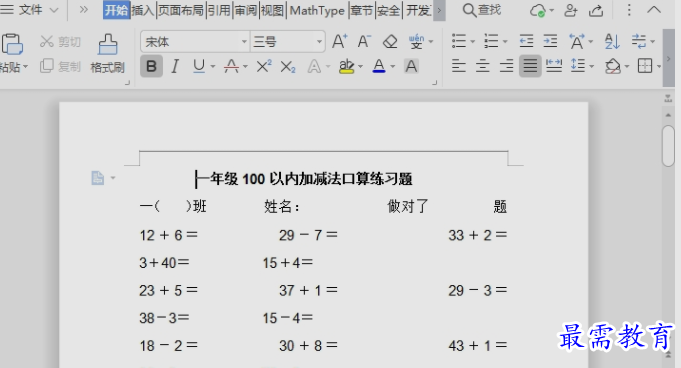Open underline style dropdown arrow

[x=213, y=66]
